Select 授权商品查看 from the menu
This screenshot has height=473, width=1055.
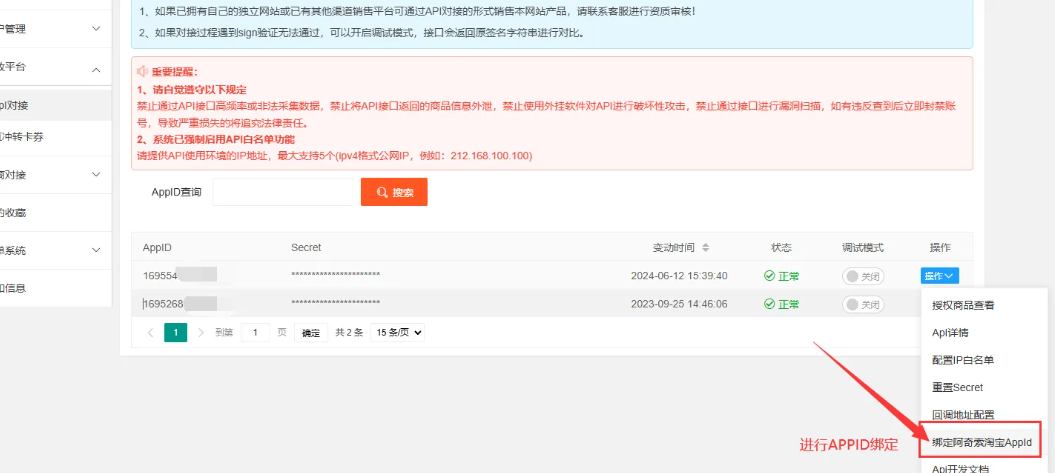963,305
